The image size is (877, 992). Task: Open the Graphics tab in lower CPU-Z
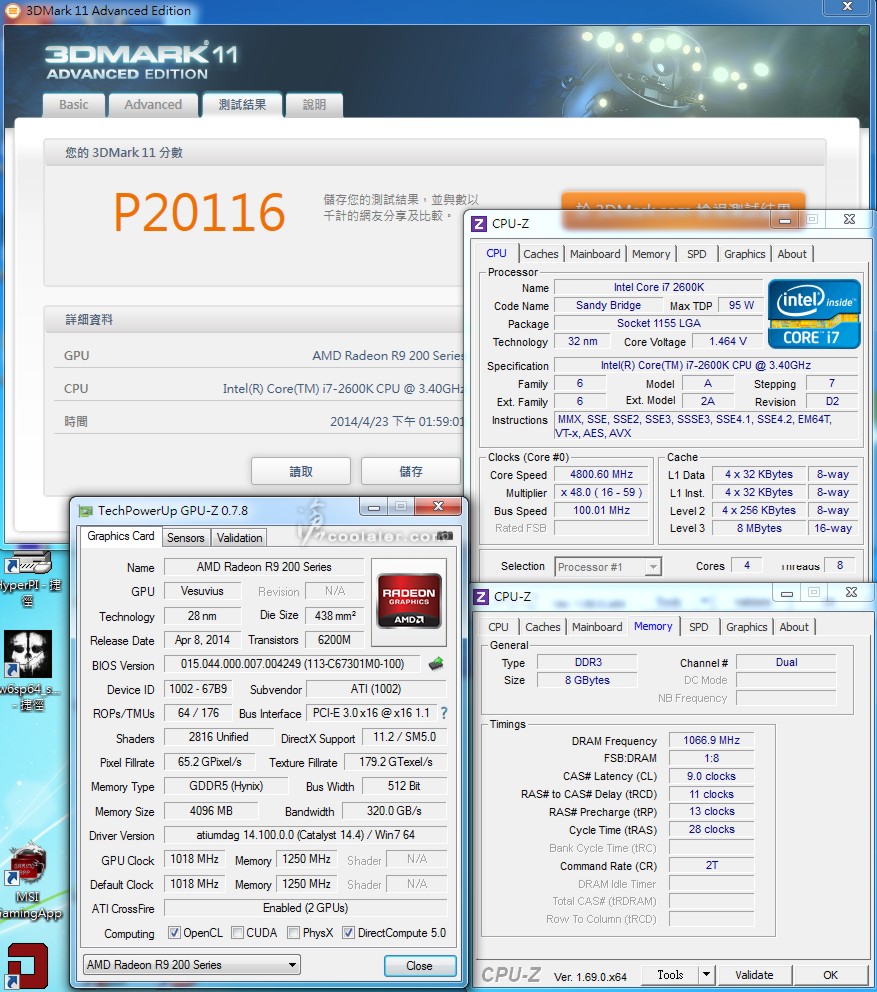click(747, 627)
